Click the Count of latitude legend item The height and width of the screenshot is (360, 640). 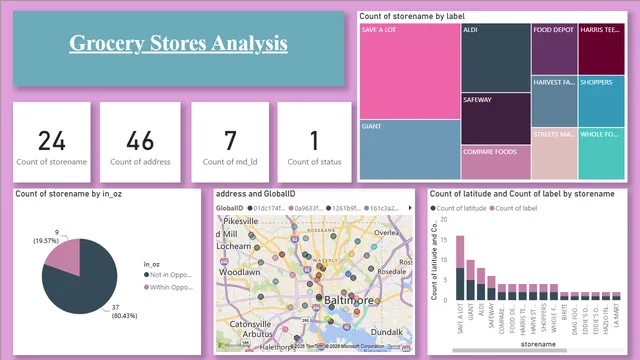pos(458,208)
